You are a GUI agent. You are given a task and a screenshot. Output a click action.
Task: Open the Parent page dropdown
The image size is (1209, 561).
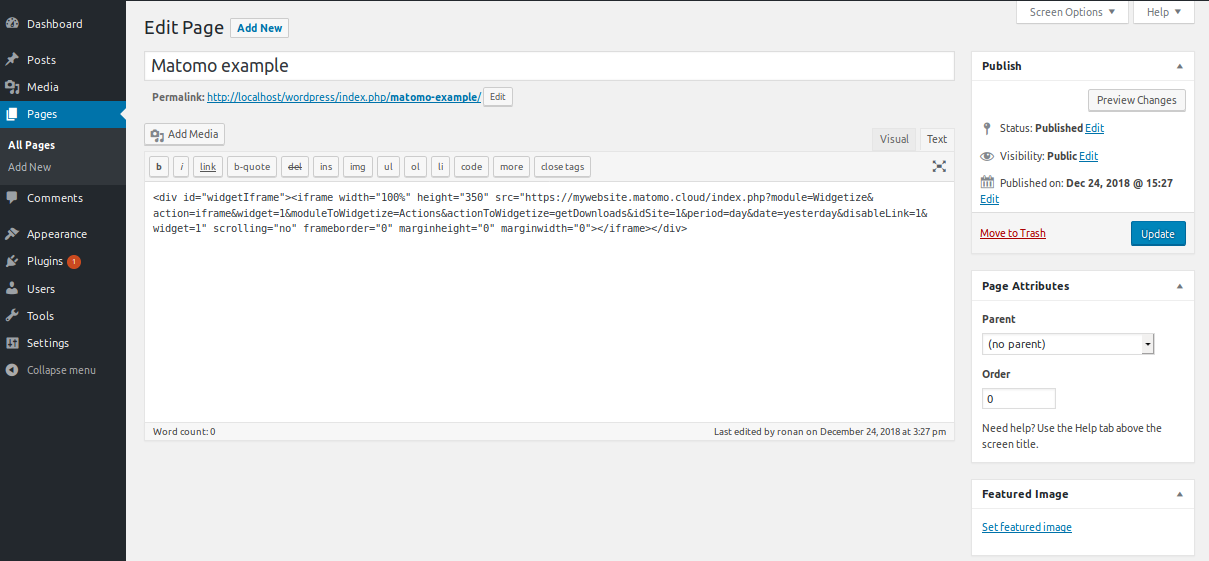point(1068,344)
